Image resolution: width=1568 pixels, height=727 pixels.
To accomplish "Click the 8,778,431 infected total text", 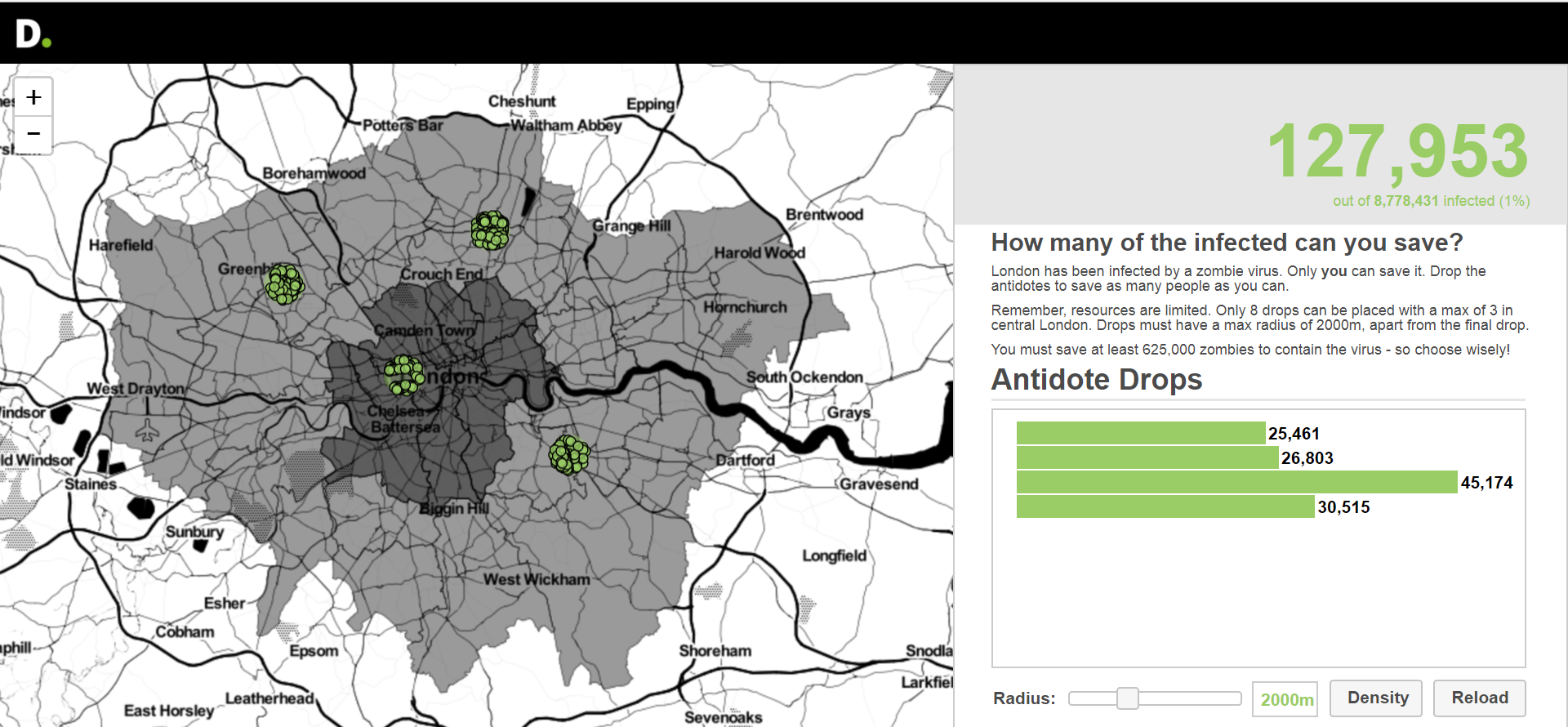I will click(1405, 201).
